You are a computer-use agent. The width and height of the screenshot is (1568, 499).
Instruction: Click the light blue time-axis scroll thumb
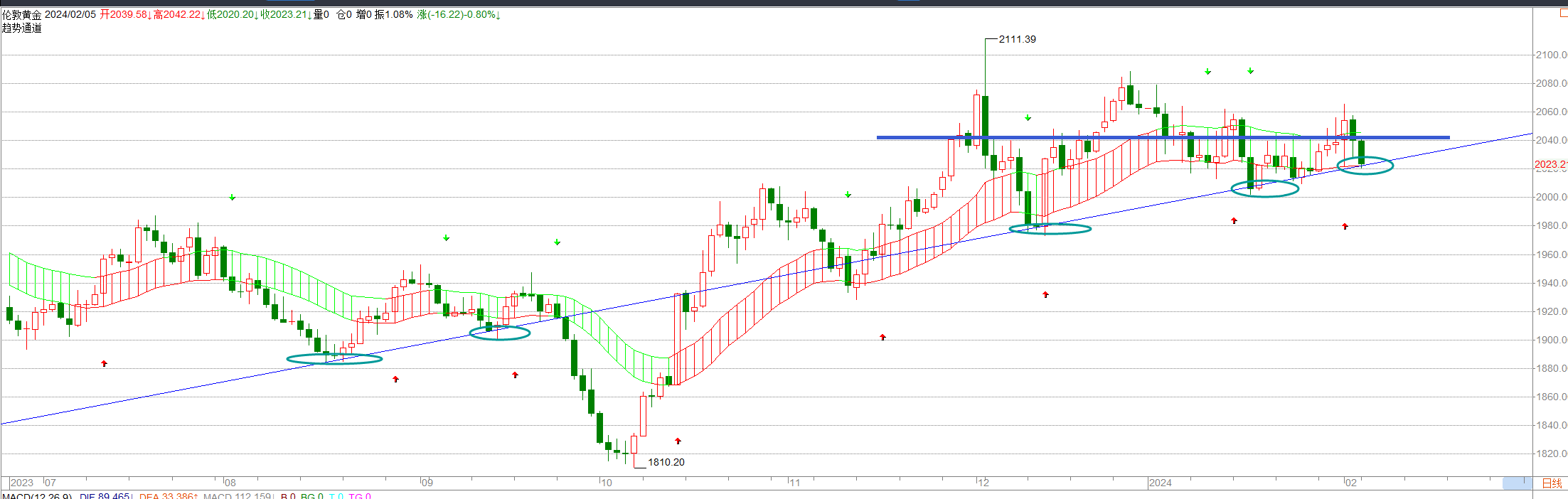coord(1517,483)
